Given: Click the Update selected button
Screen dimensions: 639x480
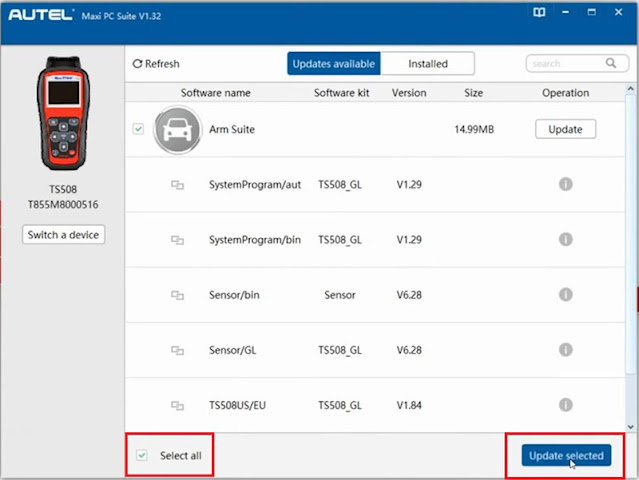Looking at the screenshot, I should point(566,455).
